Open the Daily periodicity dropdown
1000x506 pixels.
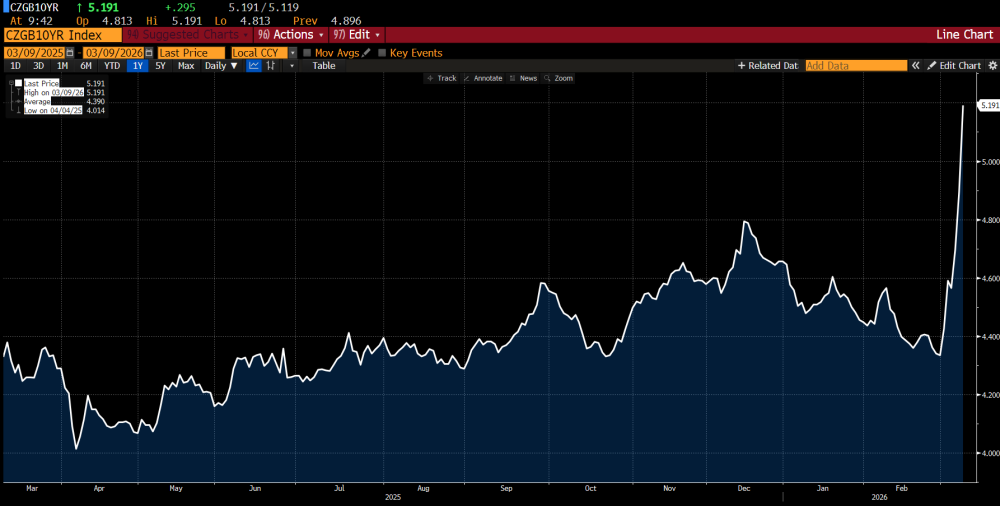click(x=221, y=66)
